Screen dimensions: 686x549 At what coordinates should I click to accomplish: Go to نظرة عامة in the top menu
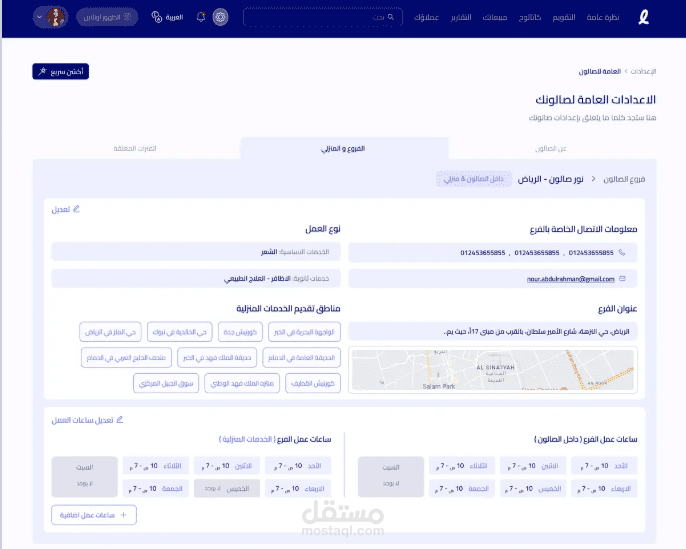coord(603,17)
